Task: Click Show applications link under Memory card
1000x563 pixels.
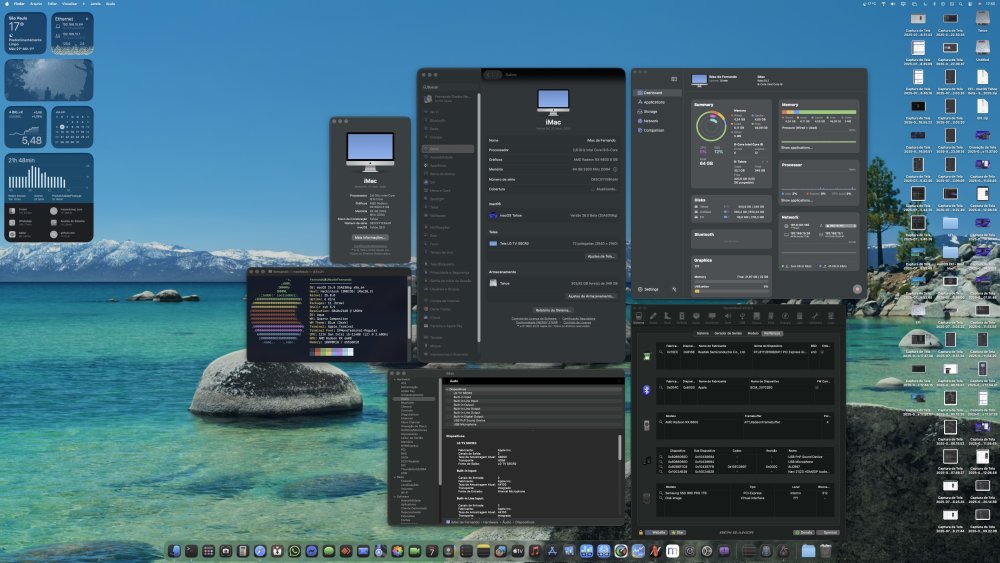Action: pyautogui.click(x=797, y=148)
